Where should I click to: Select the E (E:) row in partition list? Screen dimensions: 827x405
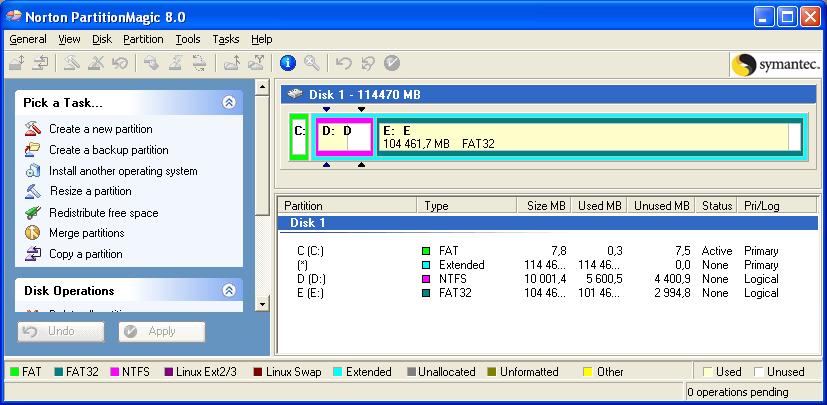(547, 293)
